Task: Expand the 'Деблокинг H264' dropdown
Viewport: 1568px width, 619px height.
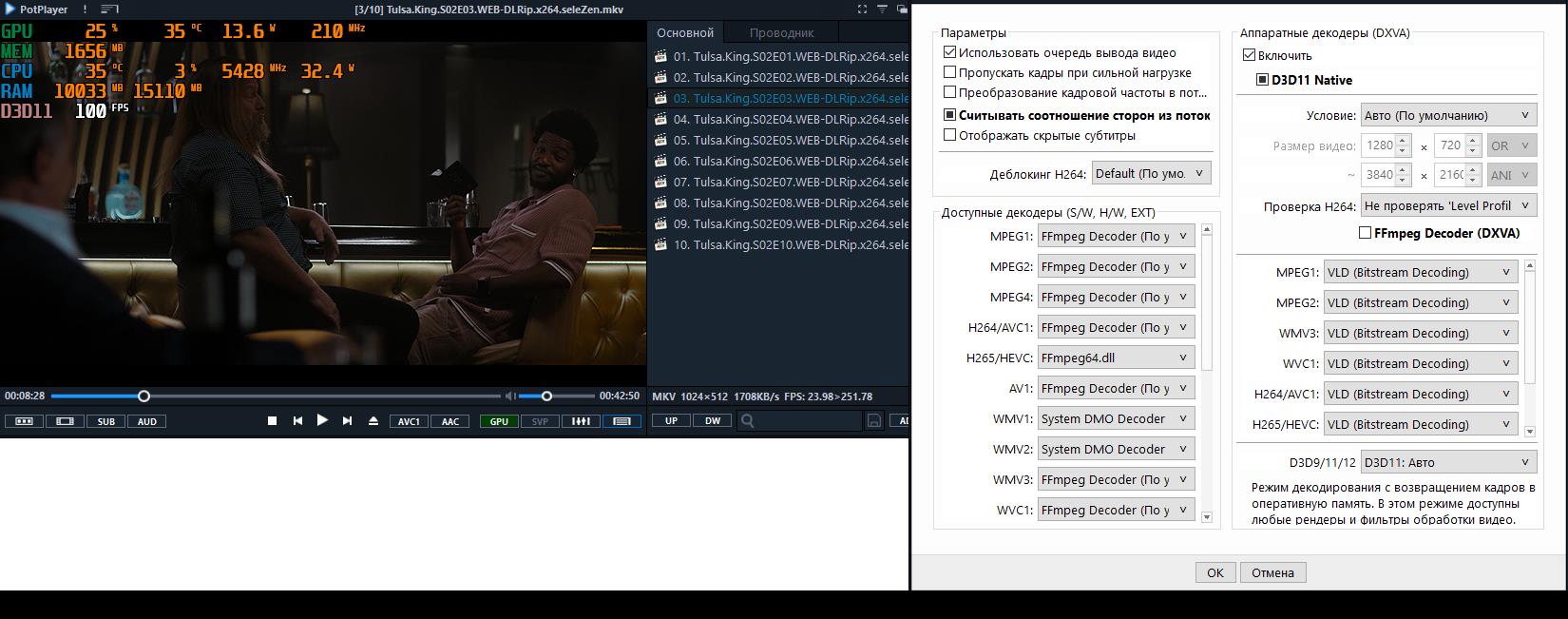Action: [1151, 174]
